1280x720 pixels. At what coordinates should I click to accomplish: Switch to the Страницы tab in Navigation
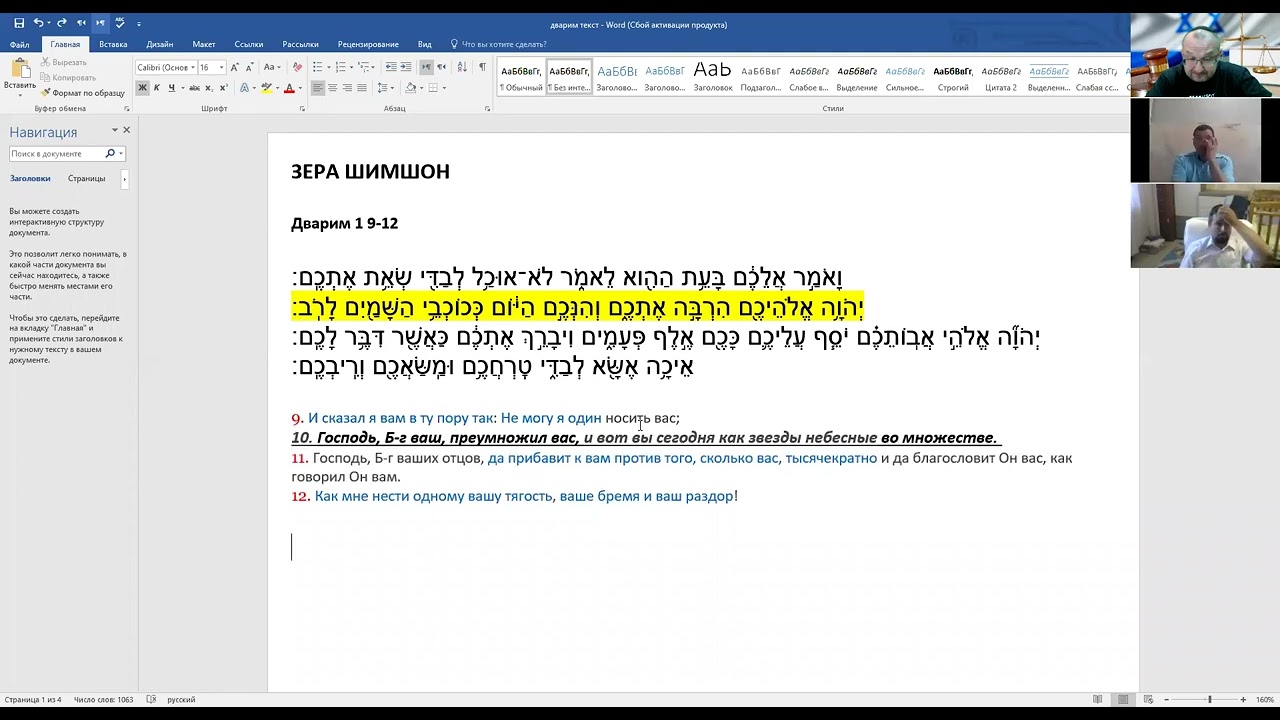pos(86,178)
